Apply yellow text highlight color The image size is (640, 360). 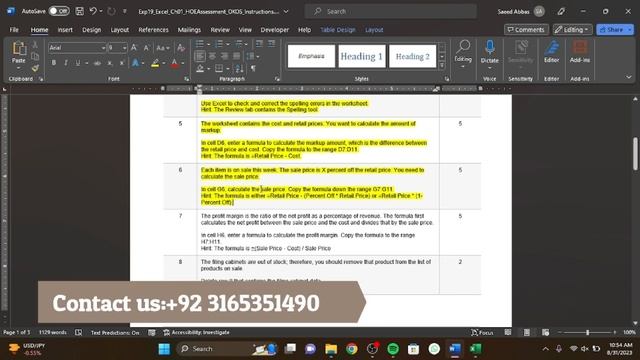pyautogui.click(x=155, y=63)
